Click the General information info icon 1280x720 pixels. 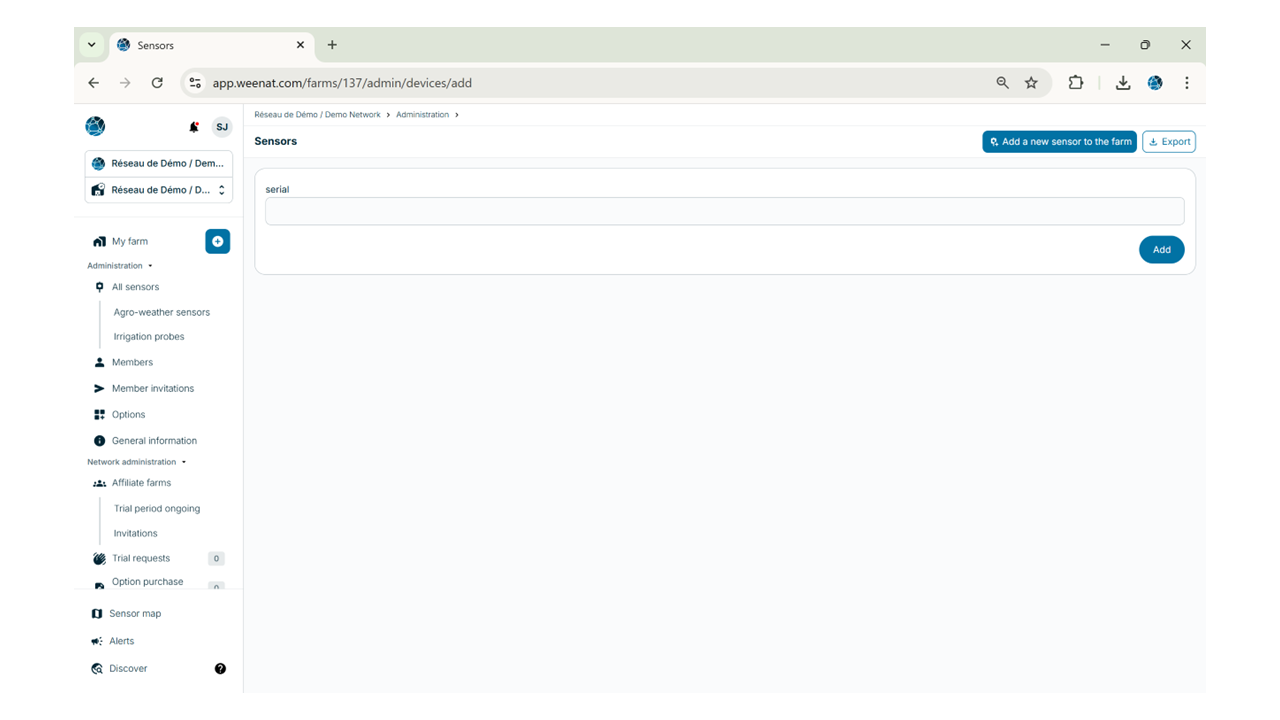(99, 441)
